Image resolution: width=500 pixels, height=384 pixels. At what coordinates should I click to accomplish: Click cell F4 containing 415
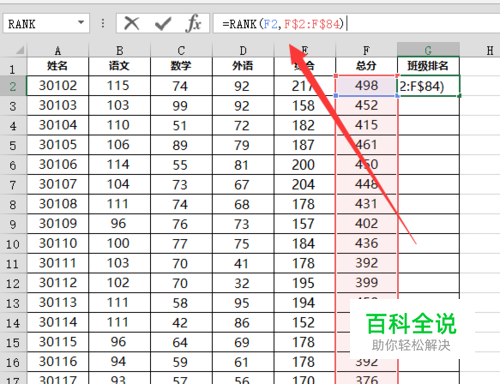366,125
